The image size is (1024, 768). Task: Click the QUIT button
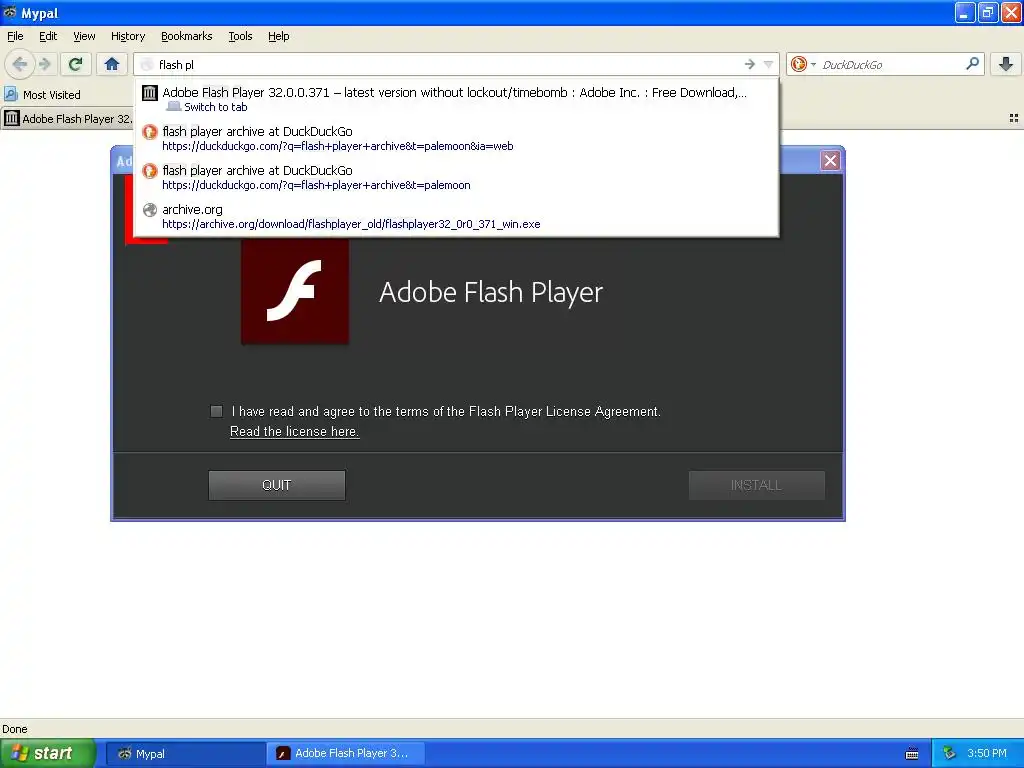click(277, 485)
